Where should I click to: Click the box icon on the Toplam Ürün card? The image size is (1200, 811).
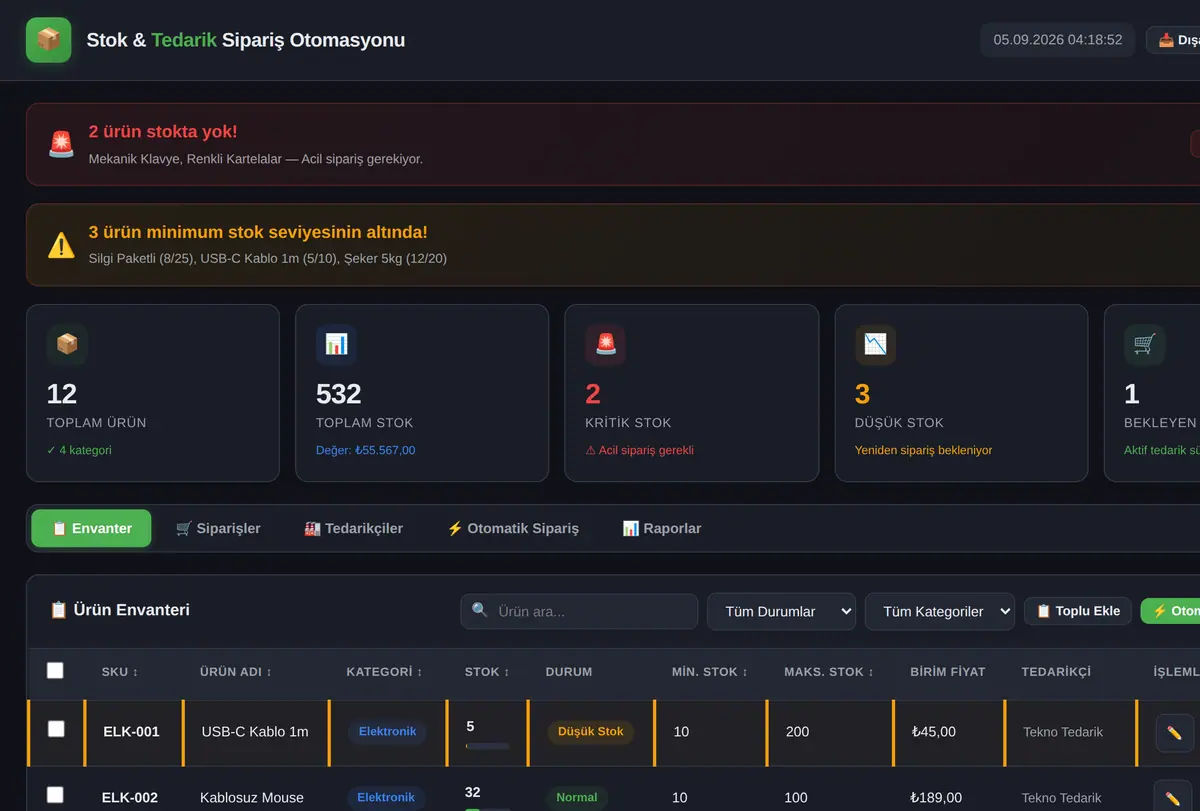67,344
